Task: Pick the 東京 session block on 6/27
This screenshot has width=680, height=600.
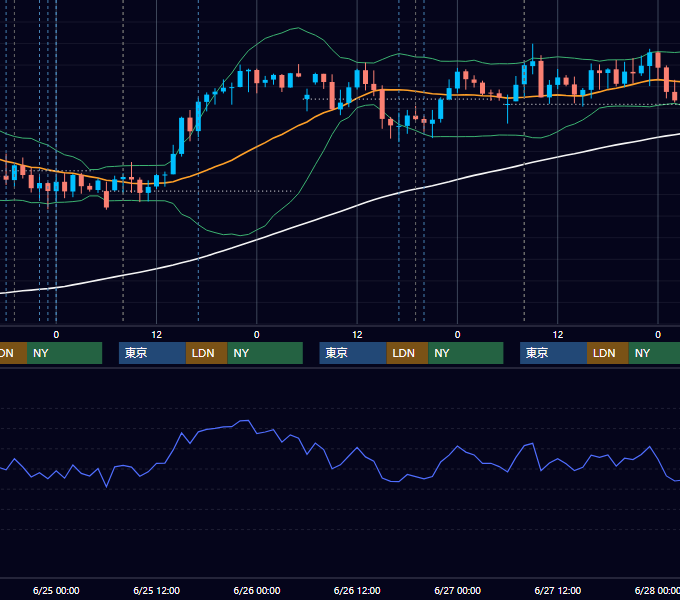Action: [x=553, y=353]
